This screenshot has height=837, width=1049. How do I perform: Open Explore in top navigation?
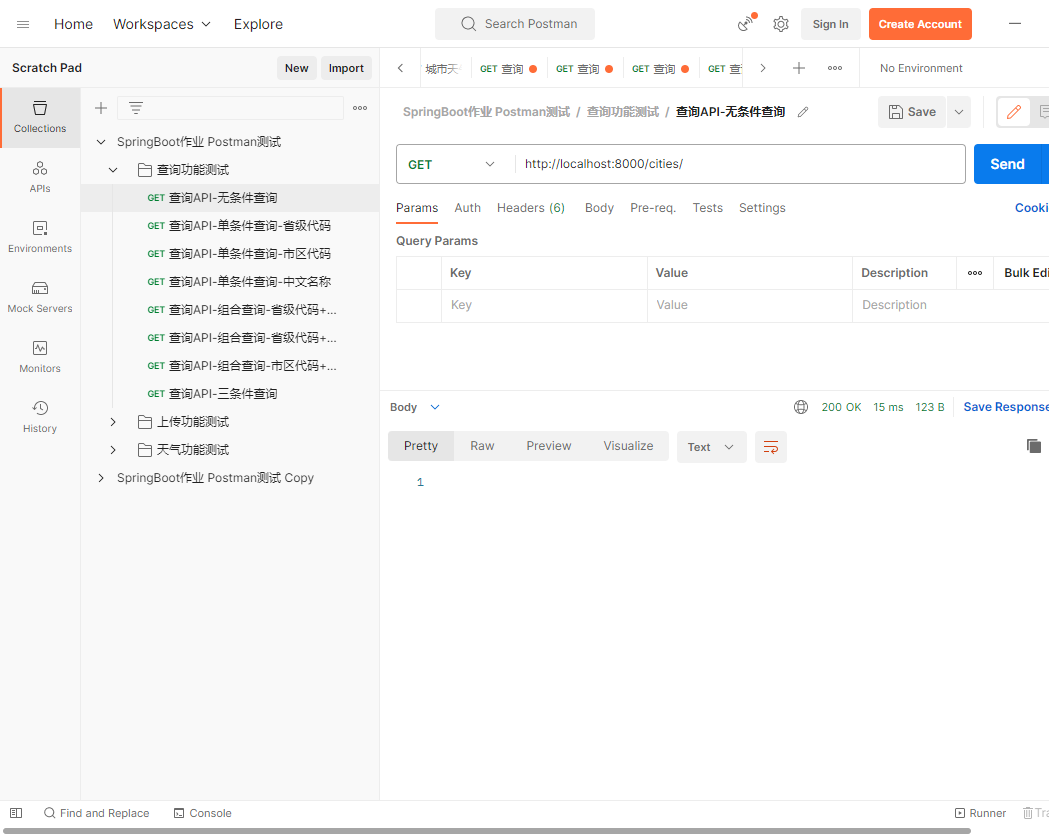coord(258,24)
